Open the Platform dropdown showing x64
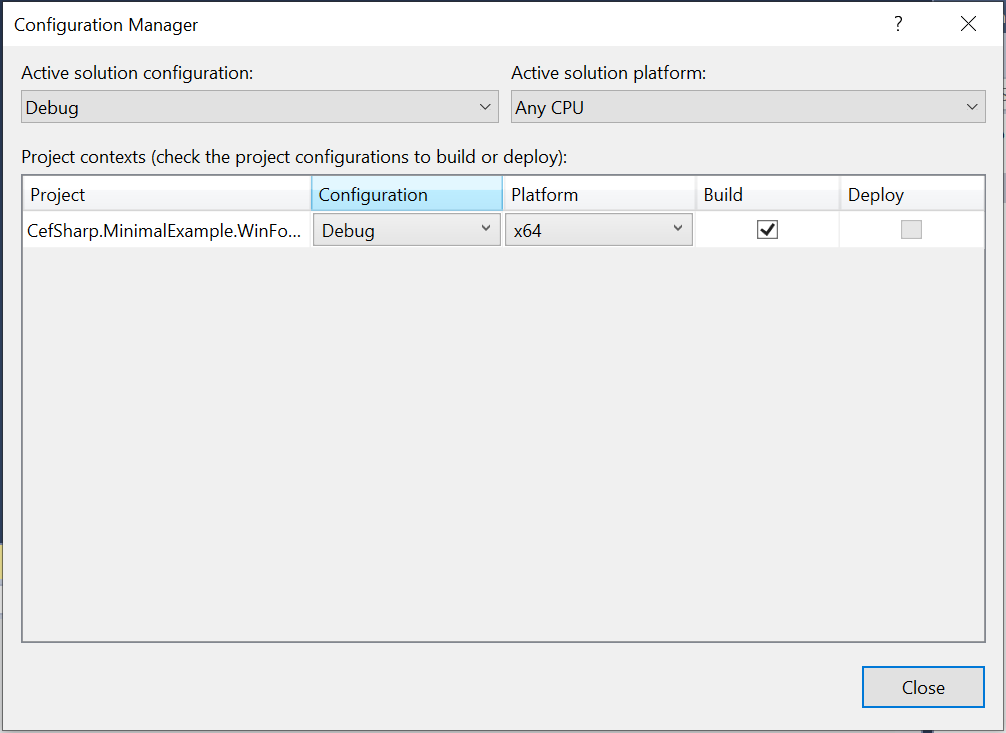 click(679, 229)
